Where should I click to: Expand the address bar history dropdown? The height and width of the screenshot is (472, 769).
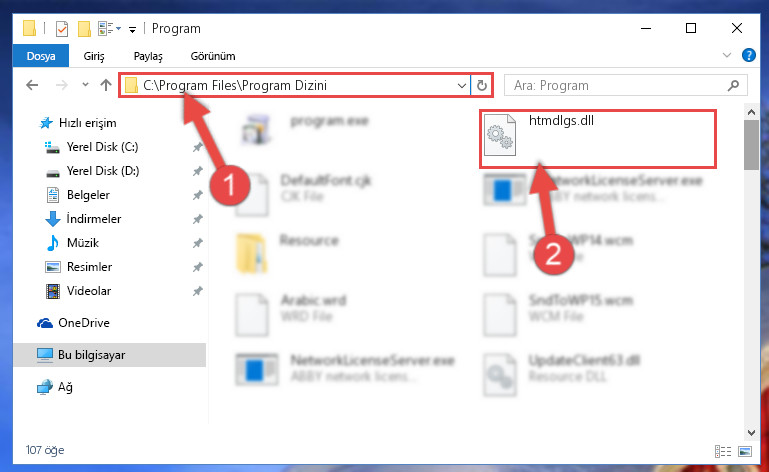[x=461, y=86]
